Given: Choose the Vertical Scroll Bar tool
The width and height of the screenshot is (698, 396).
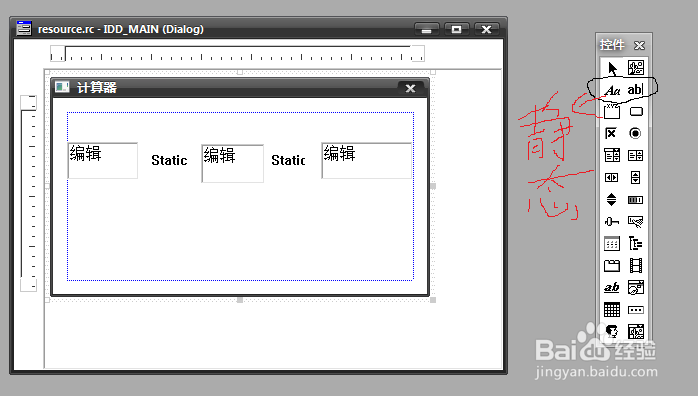Looking at the screenshot, I should pyautogui.click(x=636, y=178).
